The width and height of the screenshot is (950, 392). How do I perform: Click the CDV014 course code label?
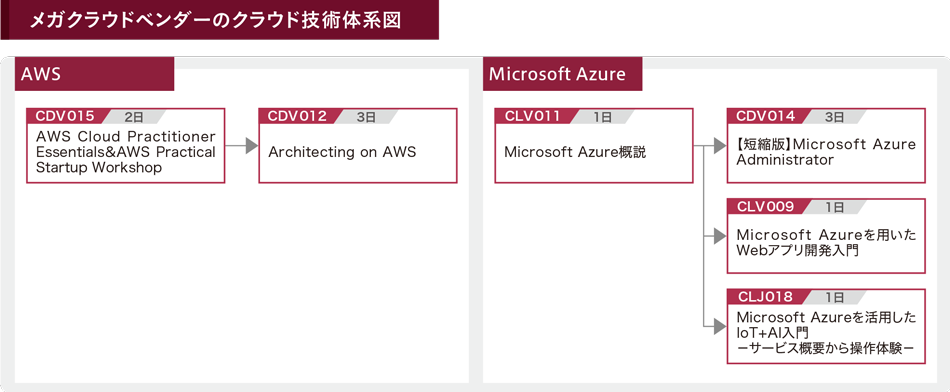766,116
